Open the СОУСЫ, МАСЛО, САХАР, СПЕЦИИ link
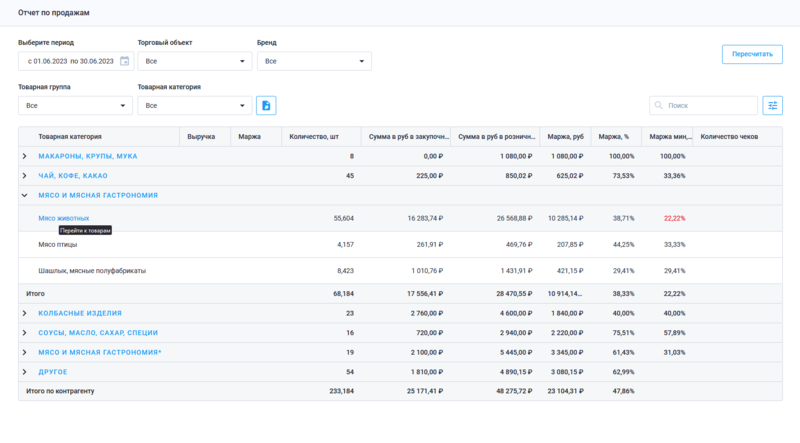This screenshot has width=800, height=443. point(98,333)
